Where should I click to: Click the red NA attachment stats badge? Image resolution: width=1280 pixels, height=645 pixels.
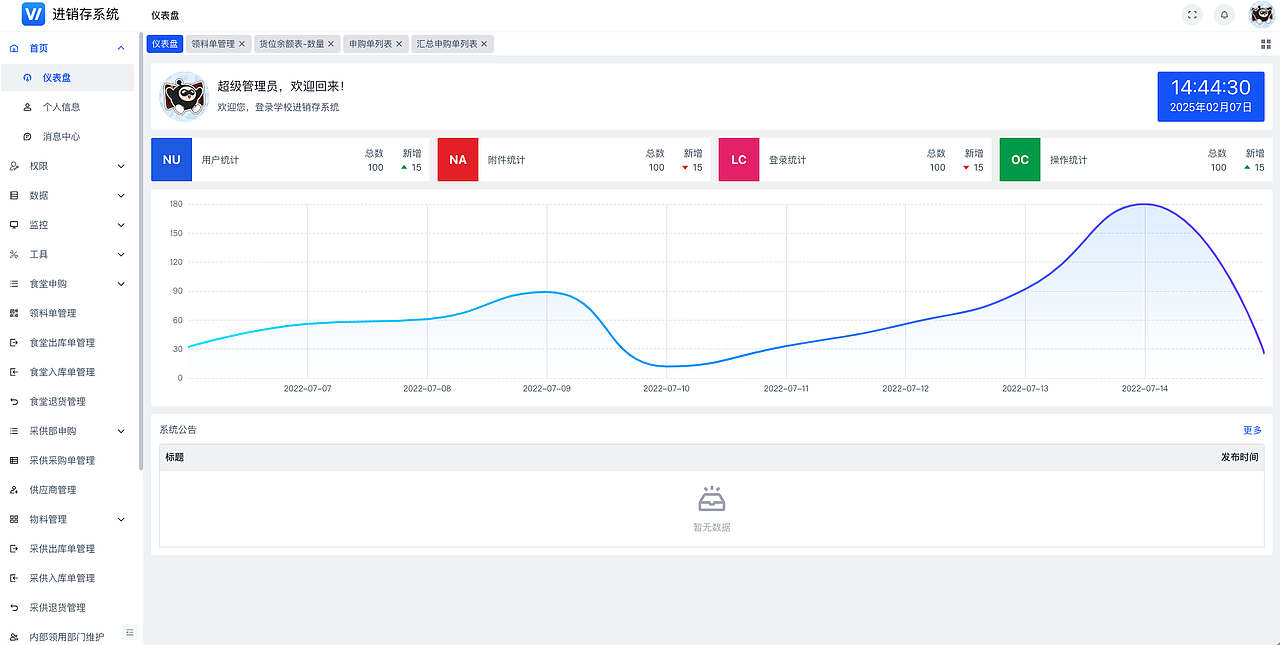pos(458,160)
